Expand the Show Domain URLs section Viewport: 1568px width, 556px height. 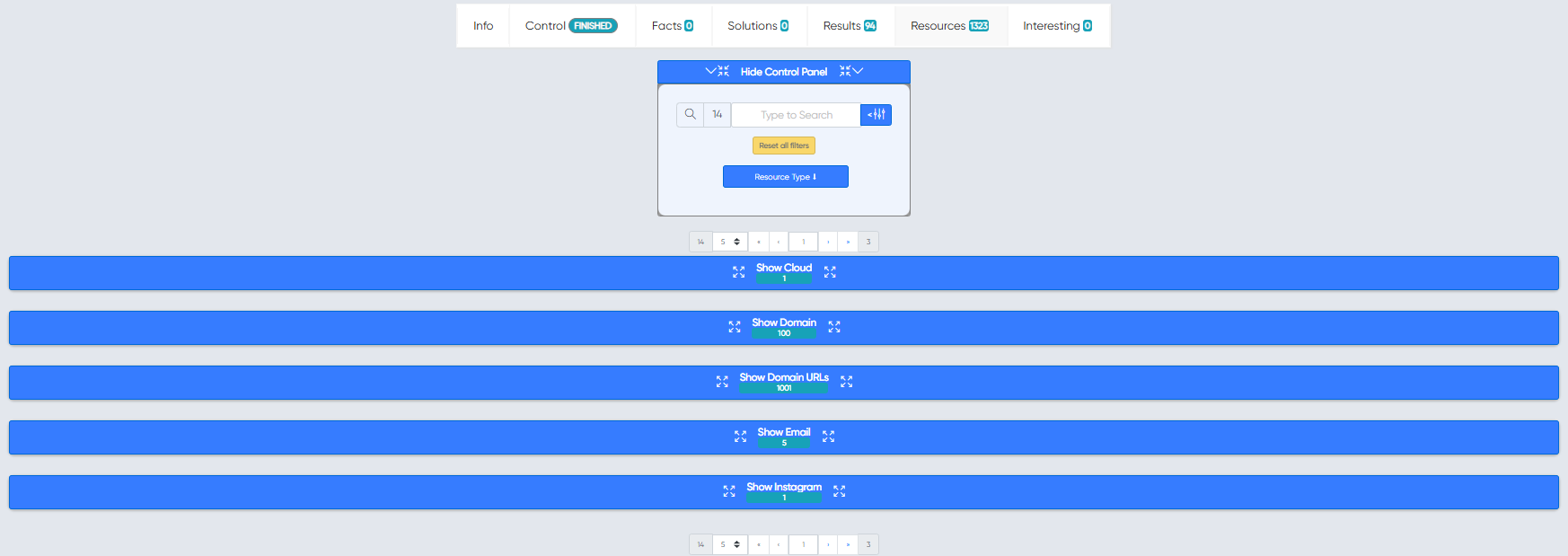coord(784,383)
